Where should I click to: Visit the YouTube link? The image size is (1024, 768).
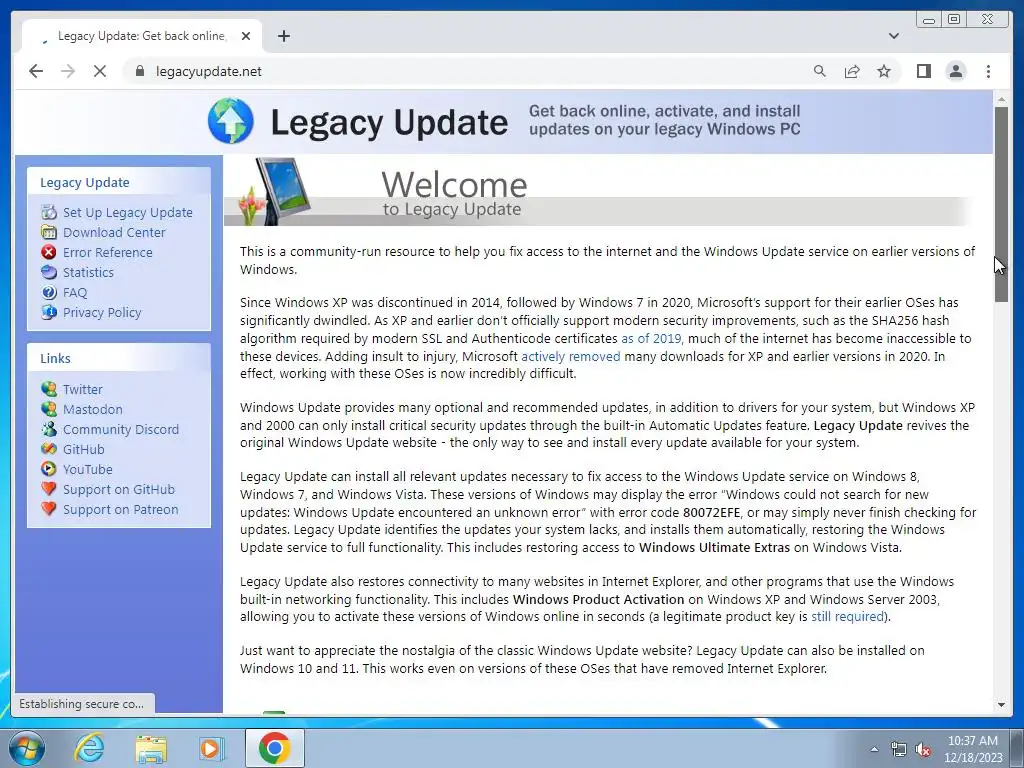pos(88,469)
